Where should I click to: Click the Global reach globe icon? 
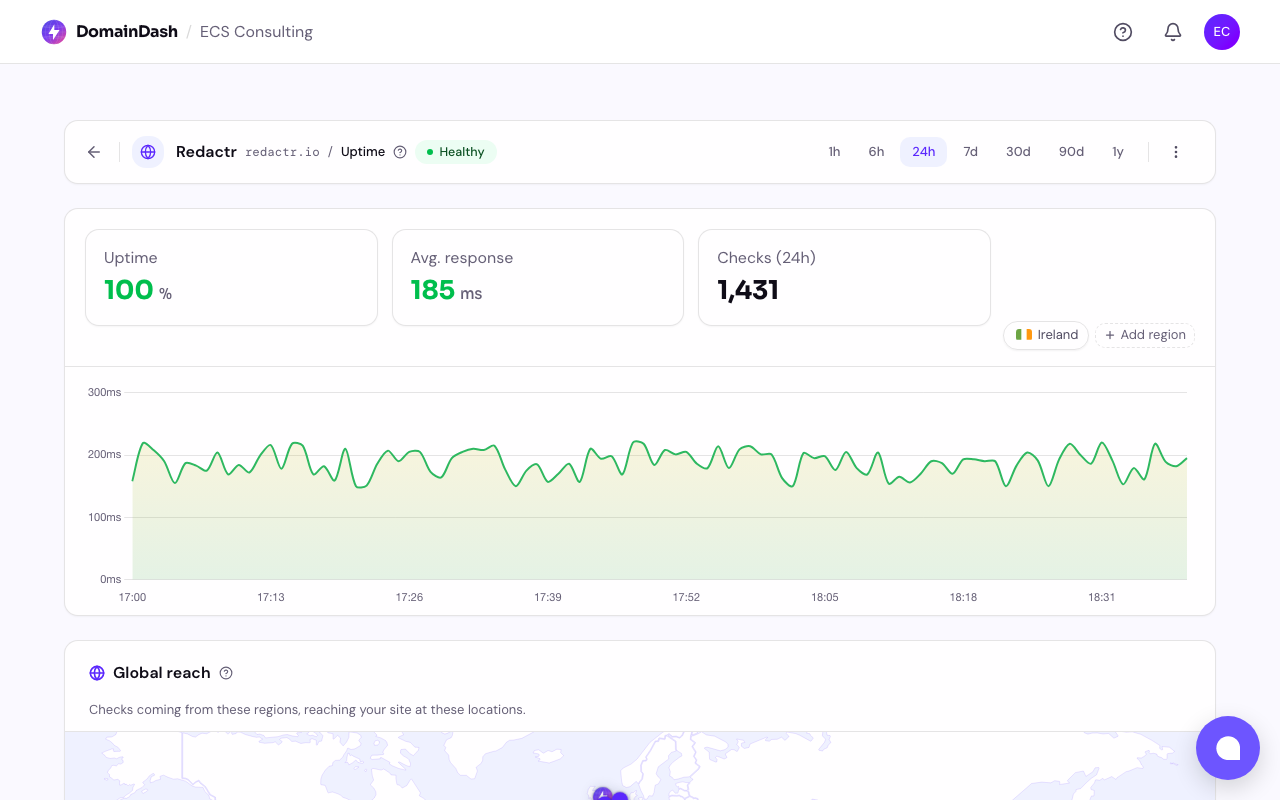click(x=97, y=673)
